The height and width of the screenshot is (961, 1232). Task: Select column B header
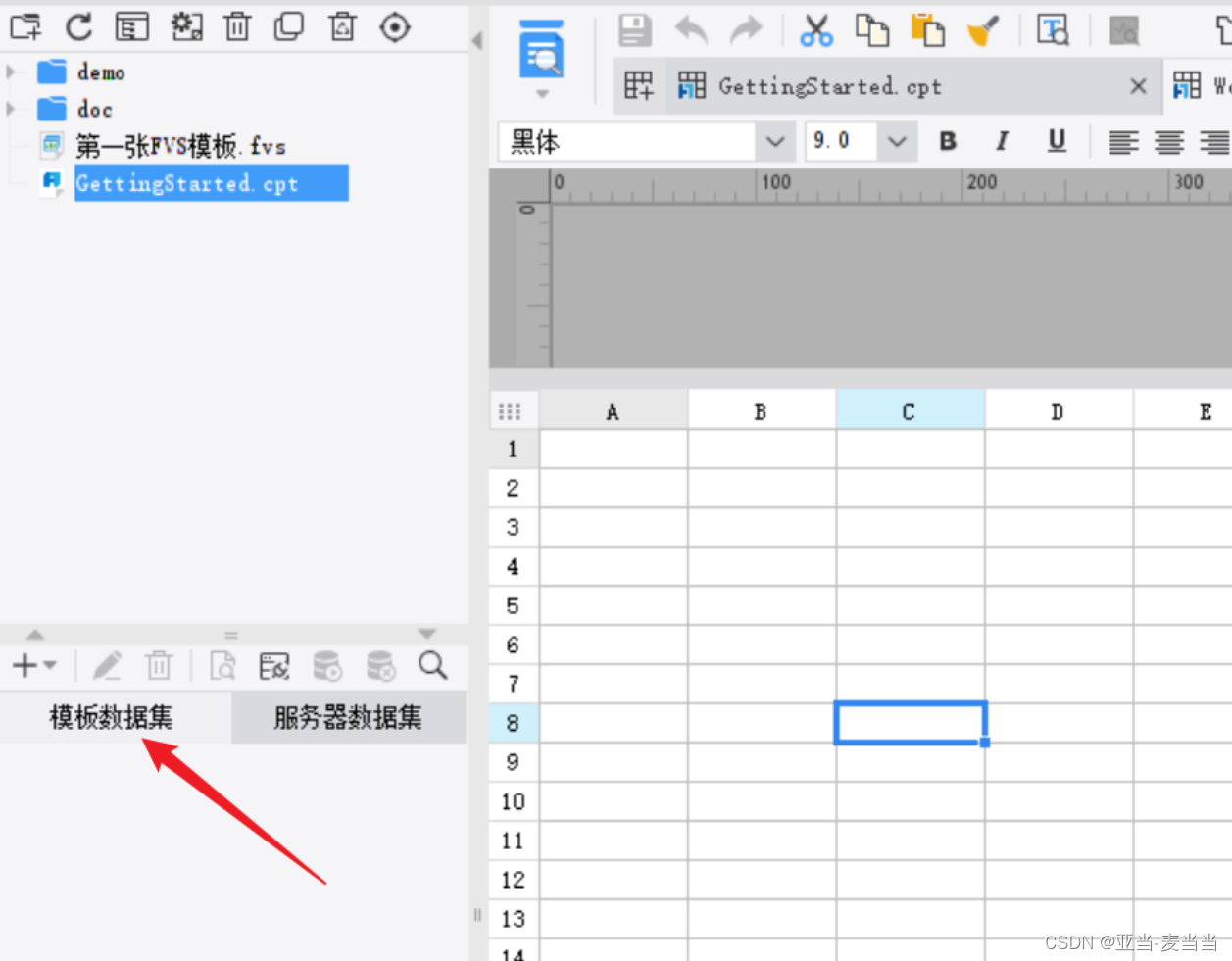point(762,411)
